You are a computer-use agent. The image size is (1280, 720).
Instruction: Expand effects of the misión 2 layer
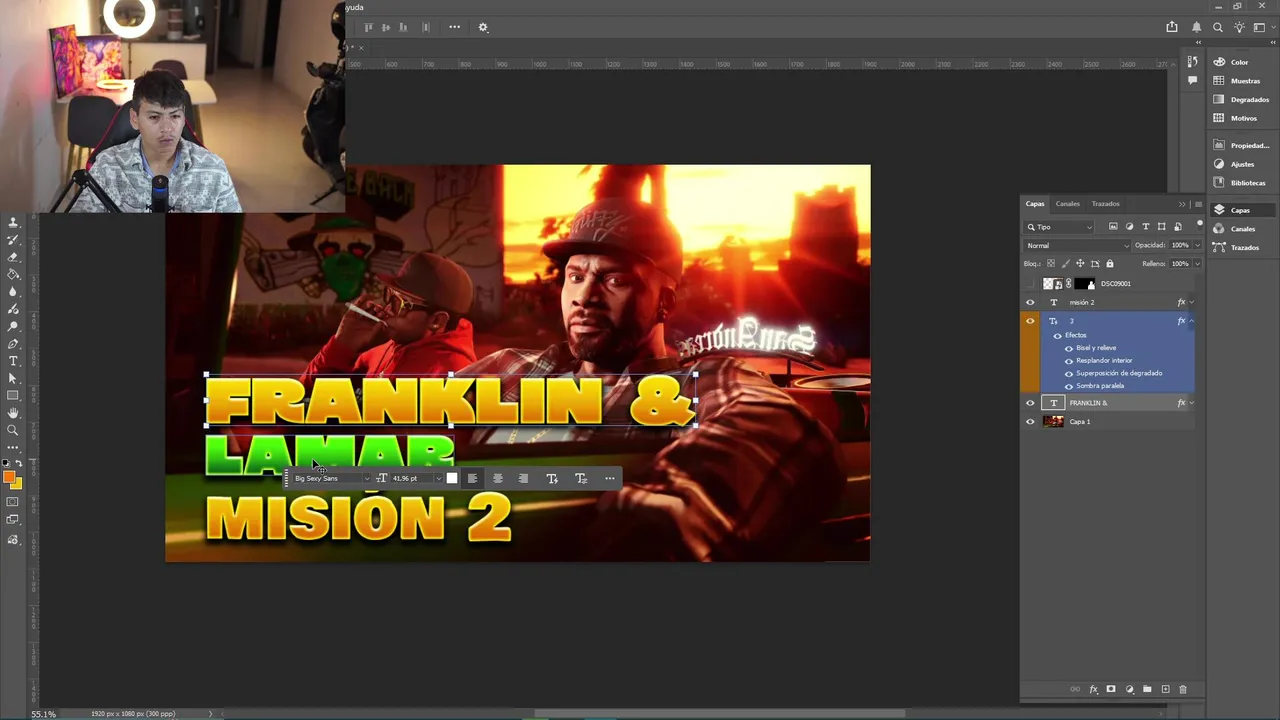(x=1192, y=302)
